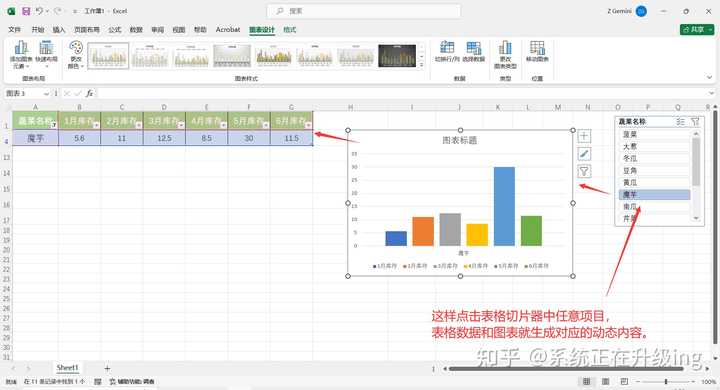The height and width of the screenshot is (390, 720).
Task: Click the Chart Elements plus button beside chart
Action: pos(584,136)
